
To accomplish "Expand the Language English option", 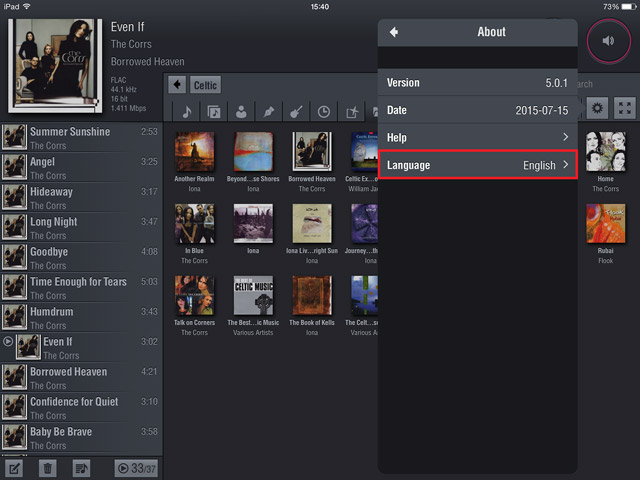I will [477, 164].
